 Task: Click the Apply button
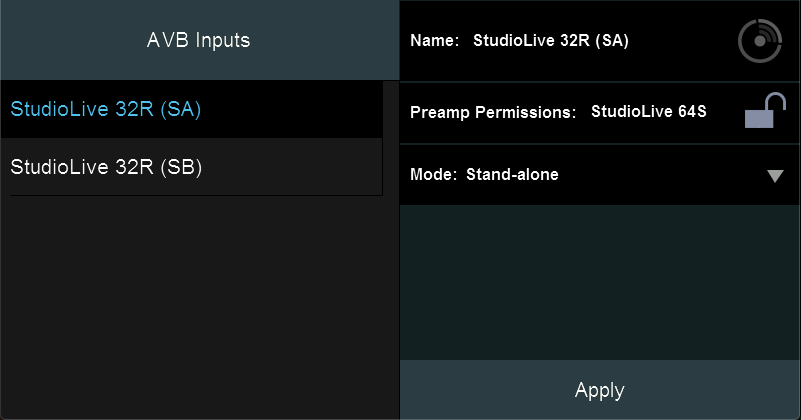[x=600, y=390]
